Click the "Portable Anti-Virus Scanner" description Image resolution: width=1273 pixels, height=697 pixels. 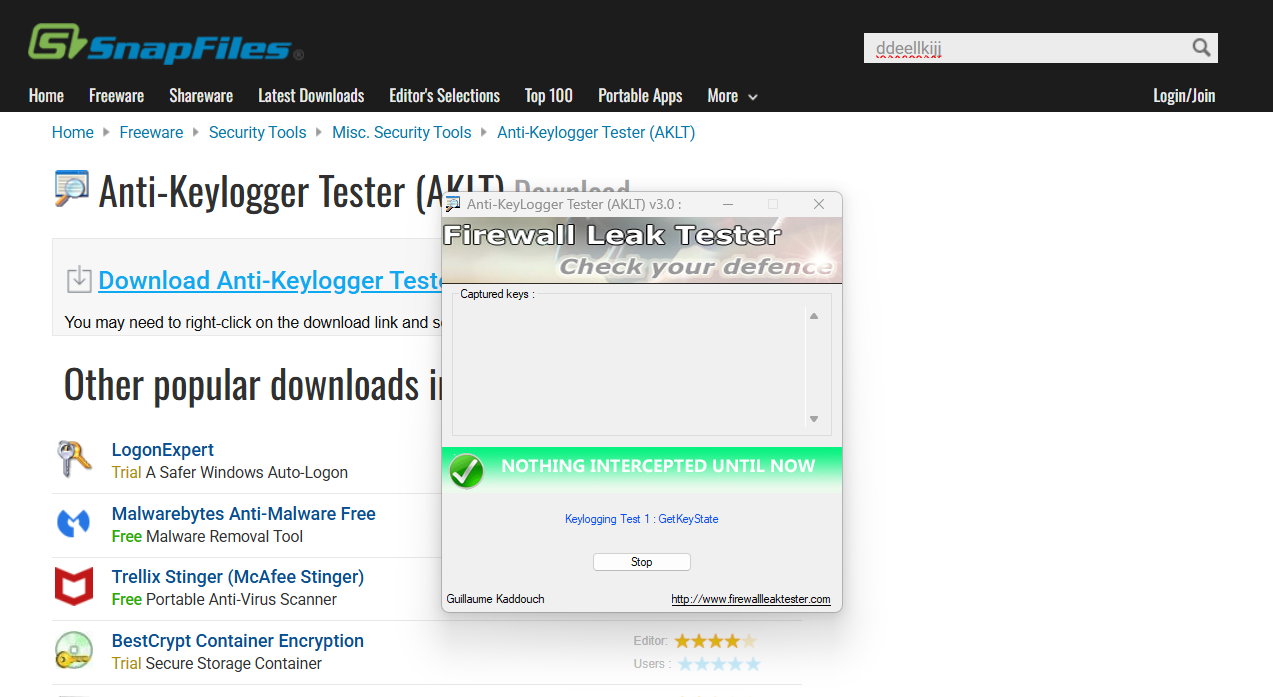242,599
